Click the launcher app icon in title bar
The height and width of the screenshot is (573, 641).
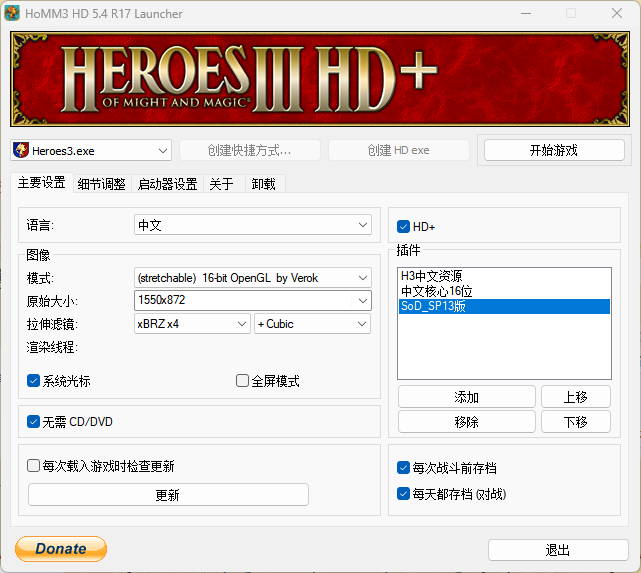click(x=12, y=13)
